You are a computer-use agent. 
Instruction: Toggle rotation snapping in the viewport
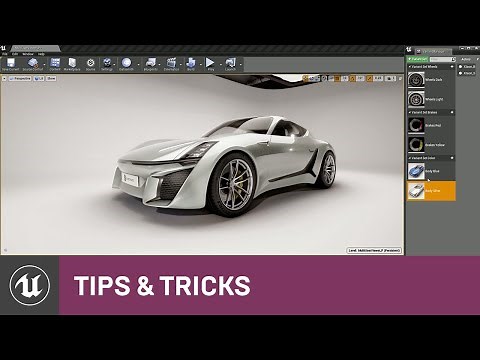pyautogui.click(x=353, y=79)
